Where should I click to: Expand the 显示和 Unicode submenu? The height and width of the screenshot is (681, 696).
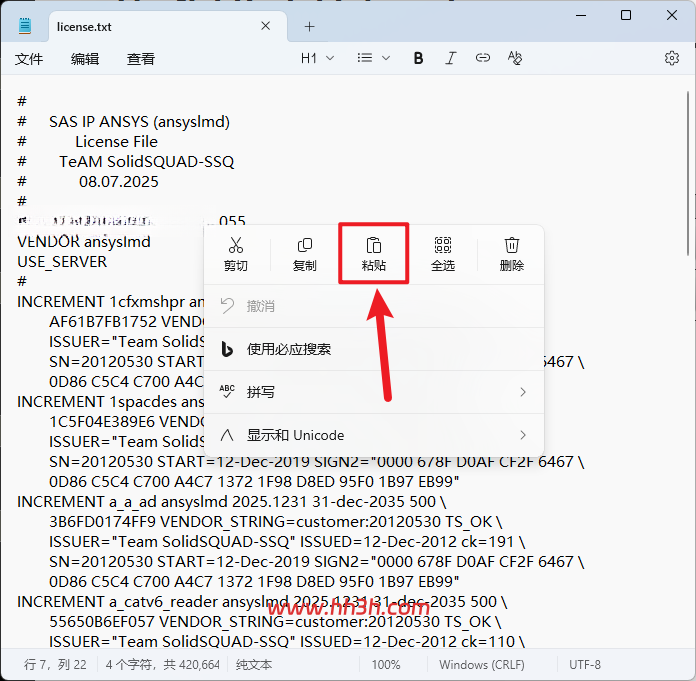click(x=374, y=435)
